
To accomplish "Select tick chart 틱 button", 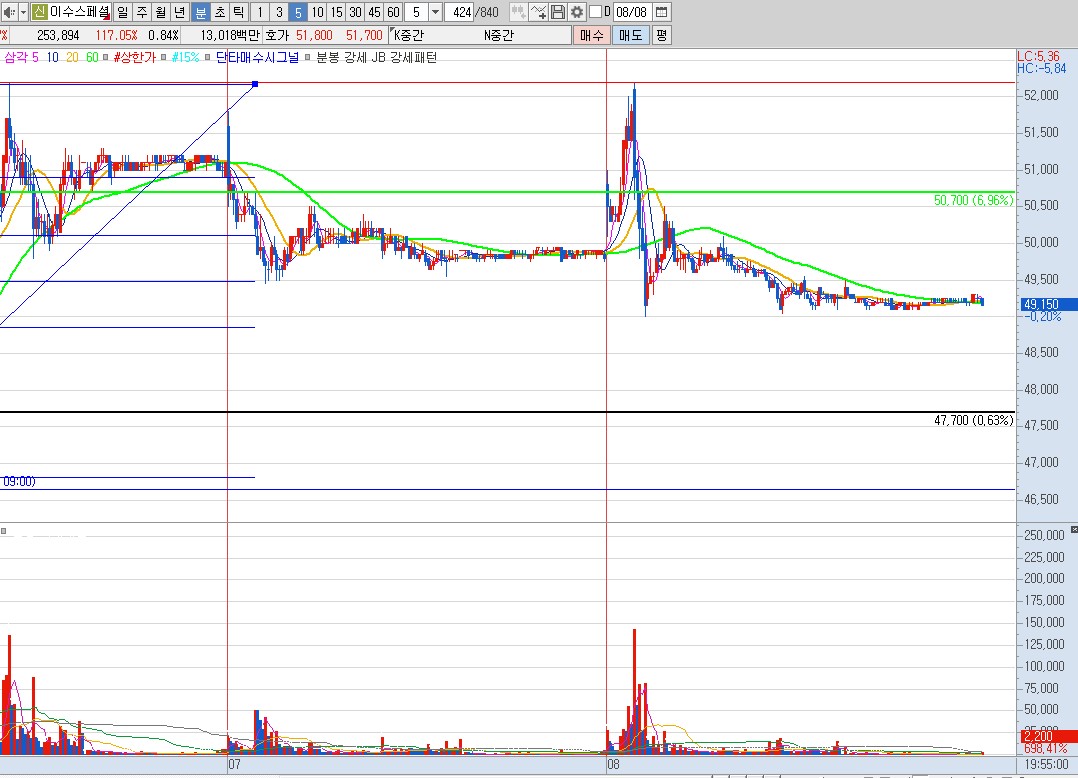I will click(x=239, y=12).
